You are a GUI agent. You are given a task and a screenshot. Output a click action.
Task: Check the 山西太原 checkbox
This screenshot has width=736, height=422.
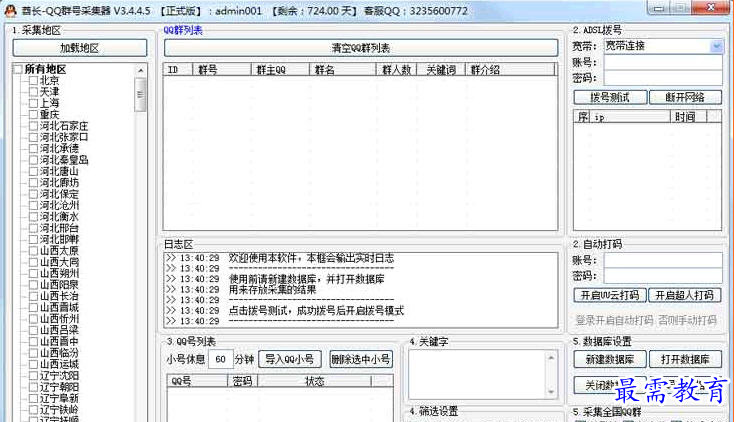coord(33,251)
